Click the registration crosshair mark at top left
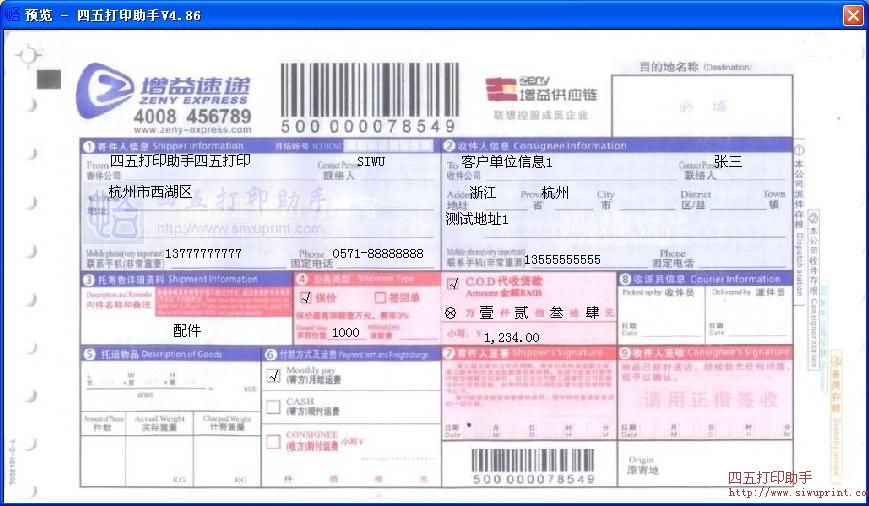The width and height of the screenshot is (869, 506). coord(28,55)
